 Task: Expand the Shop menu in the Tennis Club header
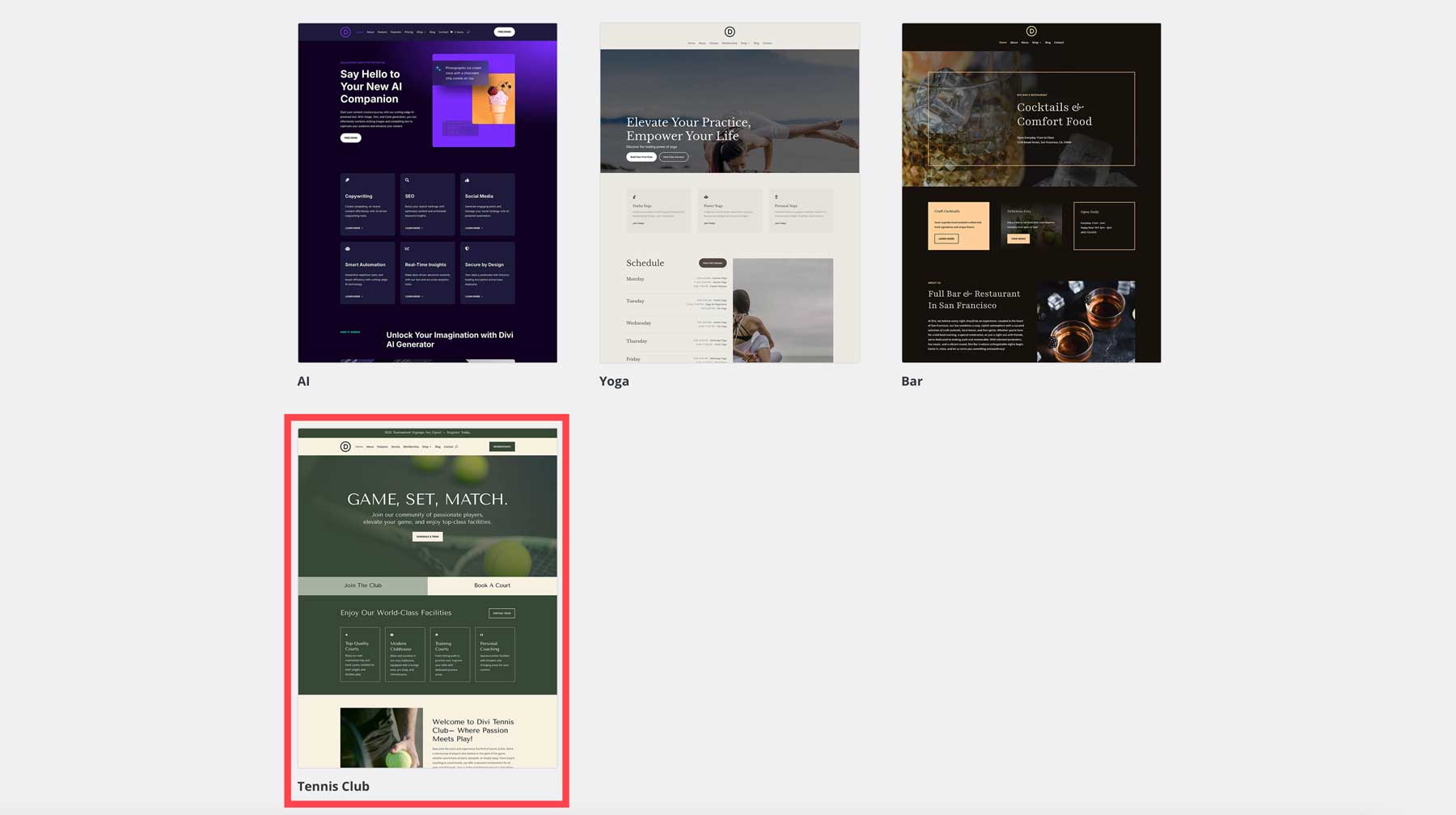click(x=426, y=446)
